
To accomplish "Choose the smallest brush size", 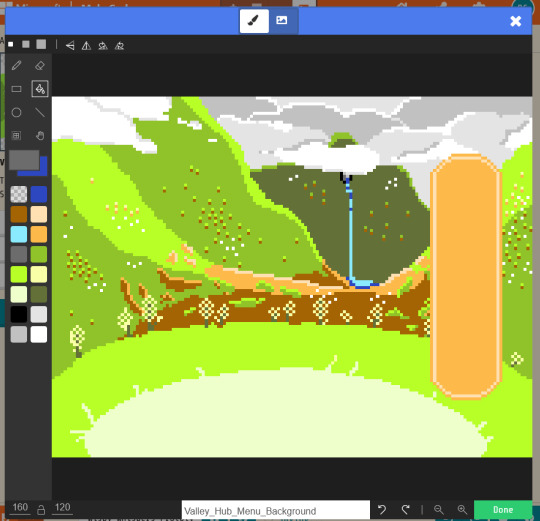I will 11,44.
